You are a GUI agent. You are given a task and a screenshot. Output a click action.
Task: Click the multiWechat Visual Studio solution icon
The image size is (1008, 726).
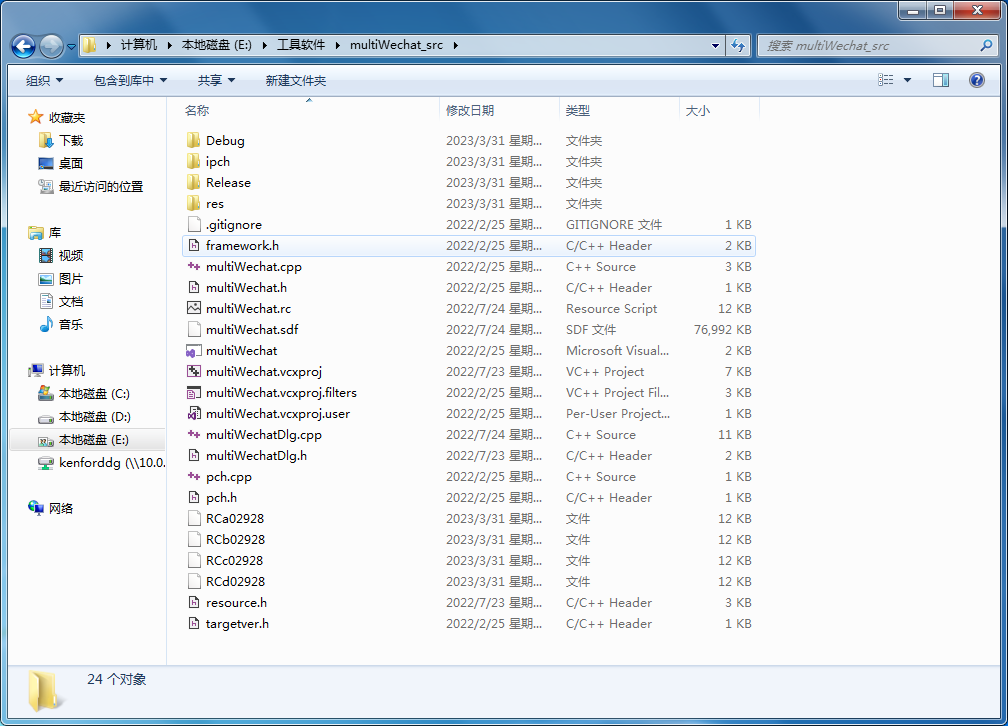tap(192, 351)
